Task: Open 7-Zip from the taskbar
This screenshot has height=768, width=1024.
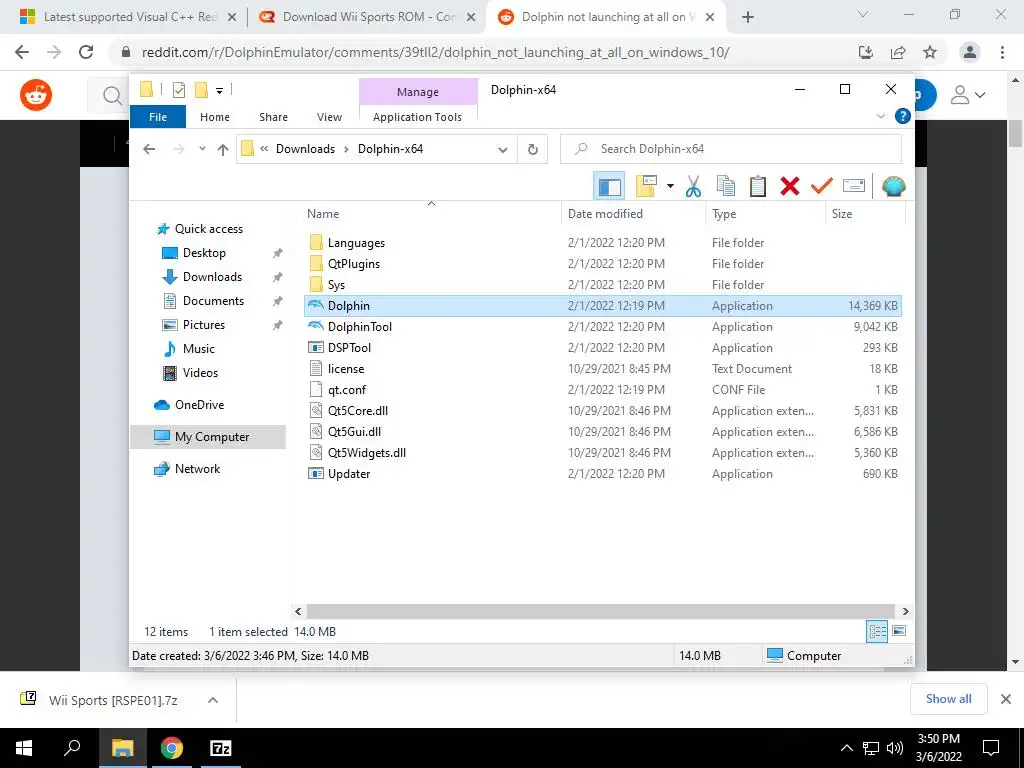Action: click(220, 748)
